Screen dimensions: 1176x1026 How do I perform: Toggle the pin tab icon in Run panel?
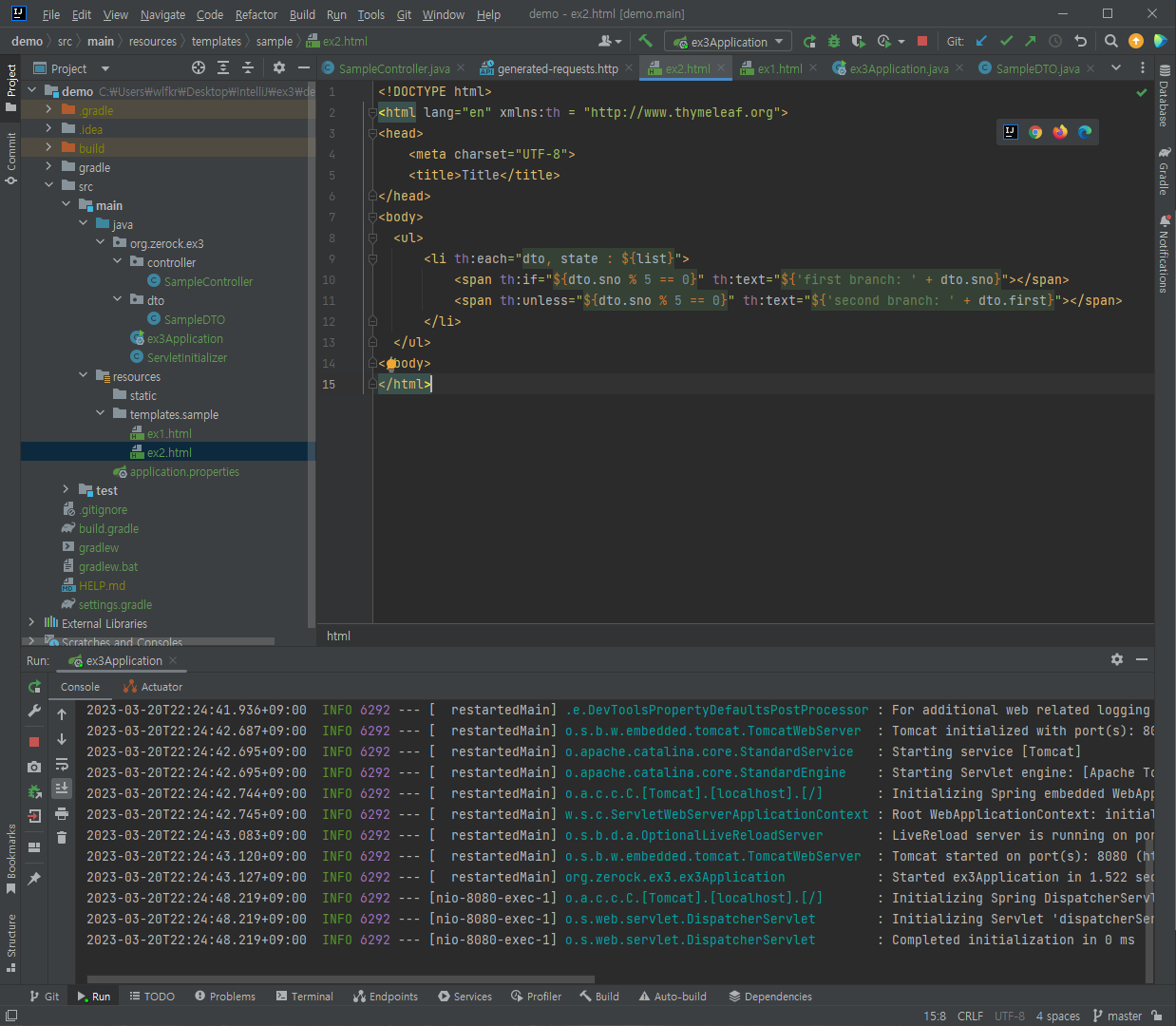pyautogui.click(x=34, y=879)
